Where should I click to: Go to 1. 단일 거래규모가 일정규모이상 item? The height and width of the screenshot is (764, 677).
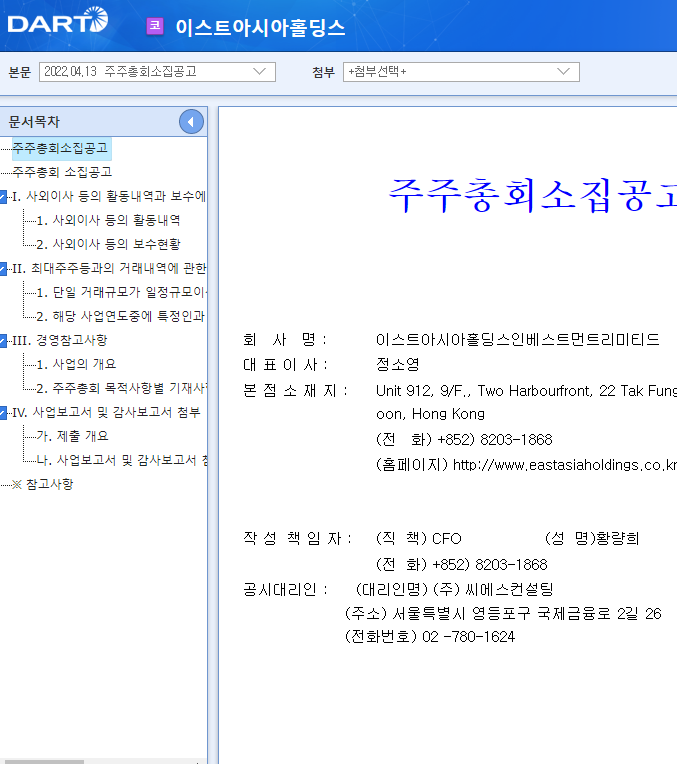pyautogui.click(x=122, y=292)
